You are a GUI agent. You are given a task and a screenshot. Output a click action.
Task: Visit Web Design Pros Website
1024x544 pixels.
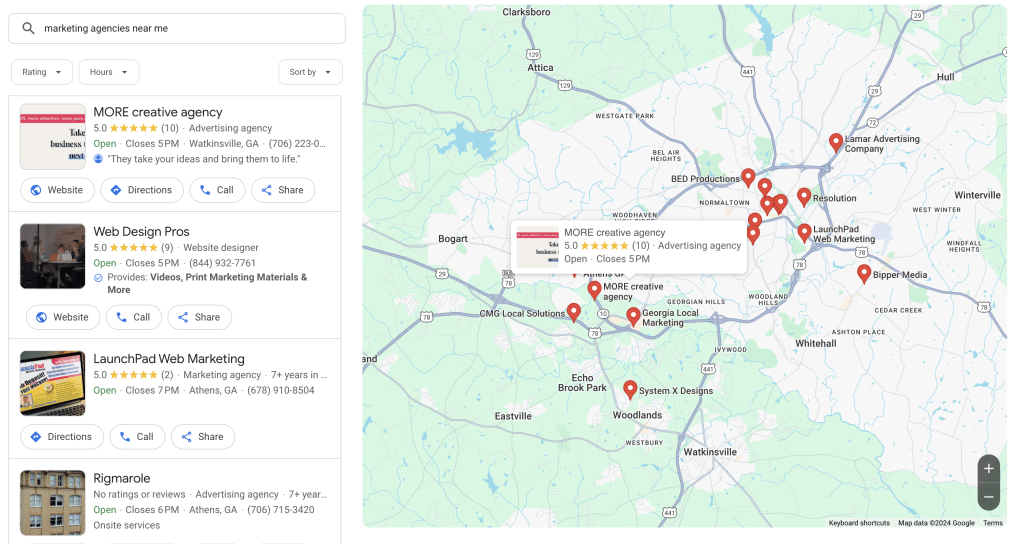coord(63,317)
